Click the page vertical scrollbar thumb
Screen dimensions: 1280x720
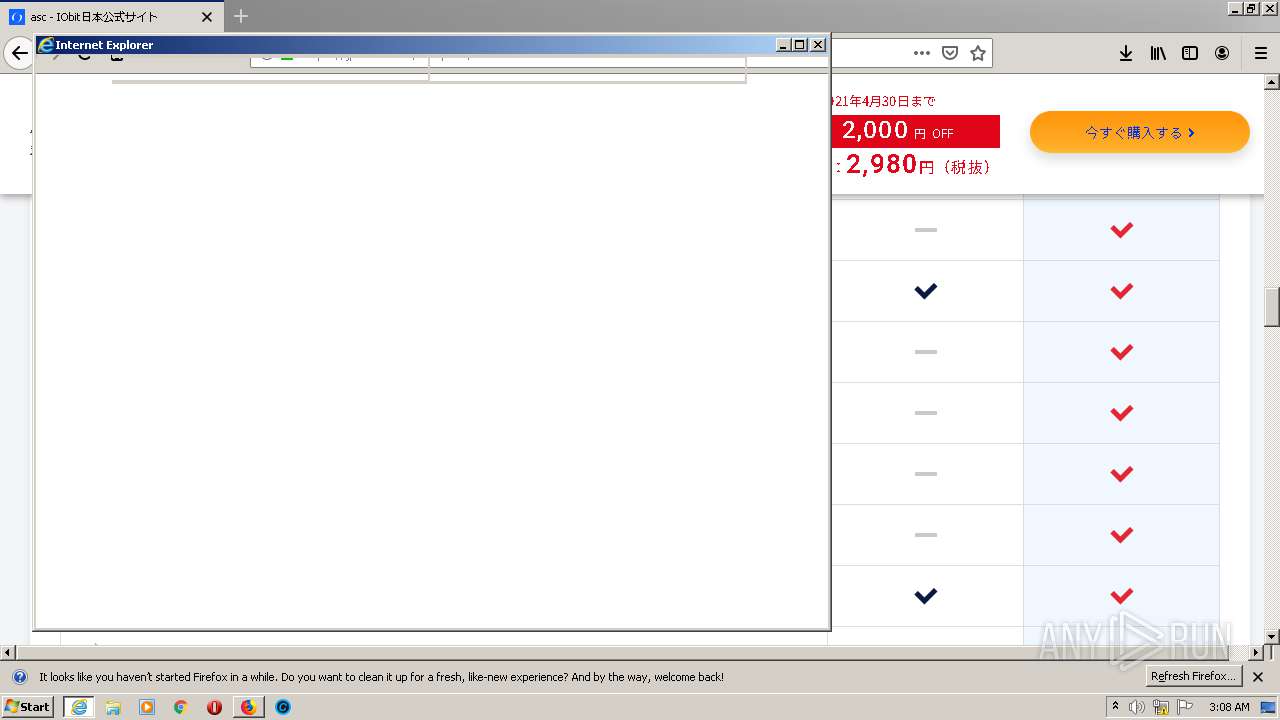click(x=1272, y=307)
